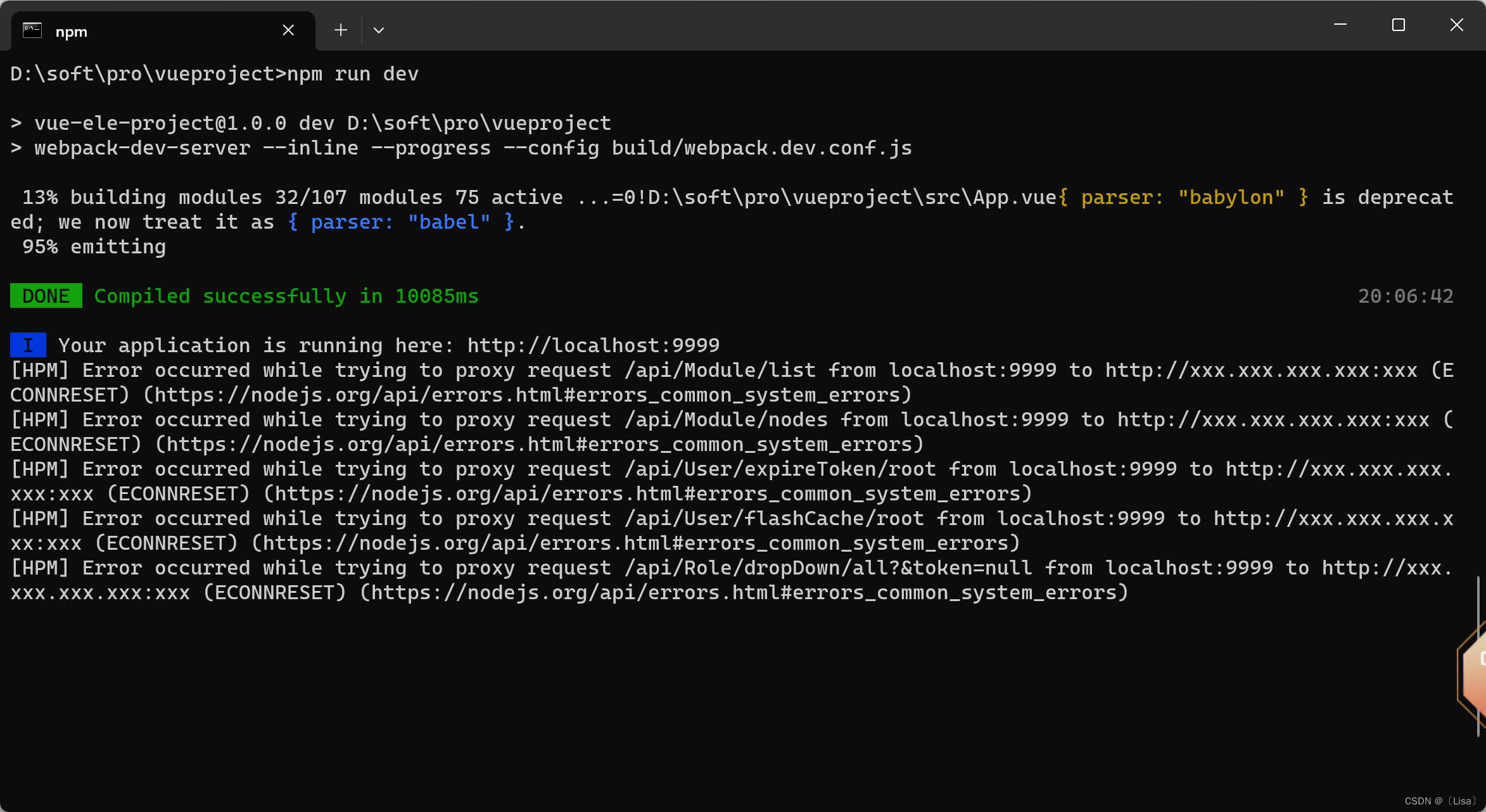Open a new tab with plus button
Image resolution: width=1486 pixels, height=812 pixels.
click(x=341, y=30)
